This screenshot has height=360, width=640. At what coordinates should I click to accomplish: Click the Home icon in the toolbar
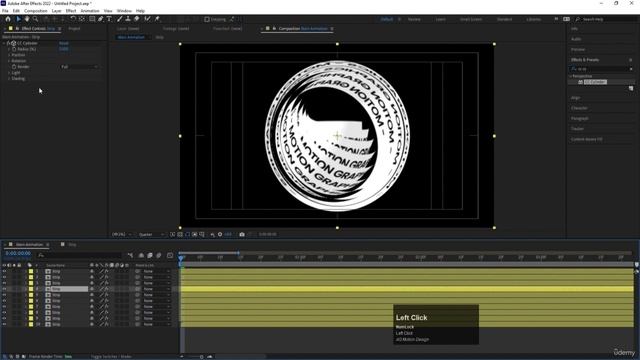[x=8, y=19]
